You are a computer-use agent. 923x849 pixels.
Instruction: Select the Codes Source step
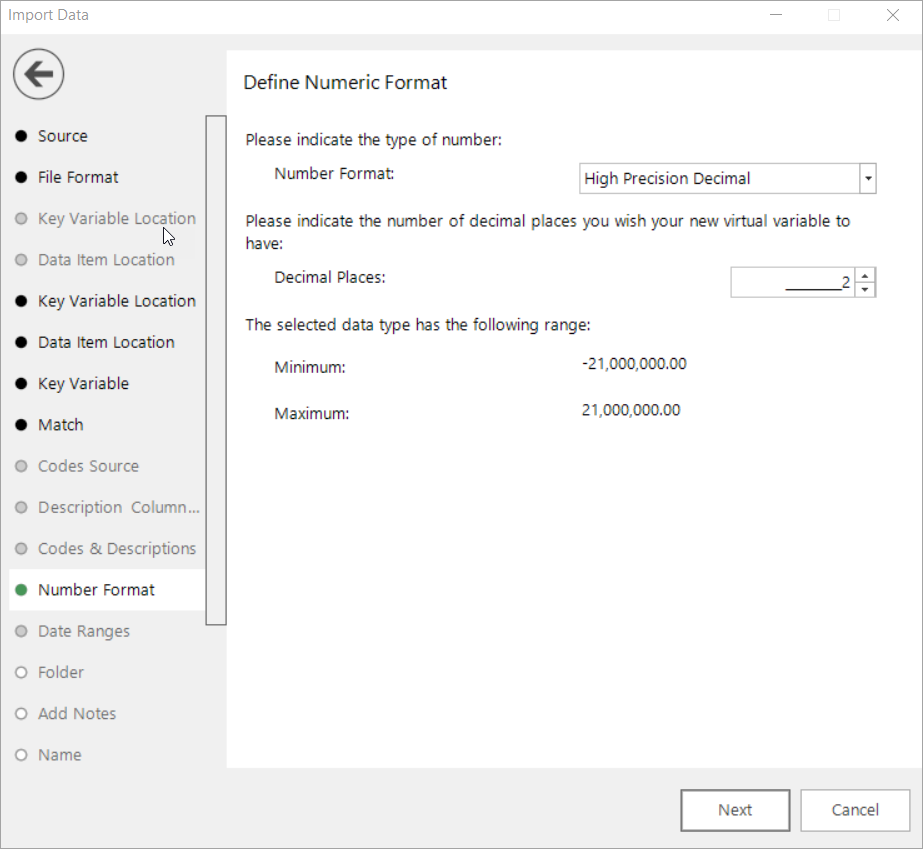click(88, 466)
